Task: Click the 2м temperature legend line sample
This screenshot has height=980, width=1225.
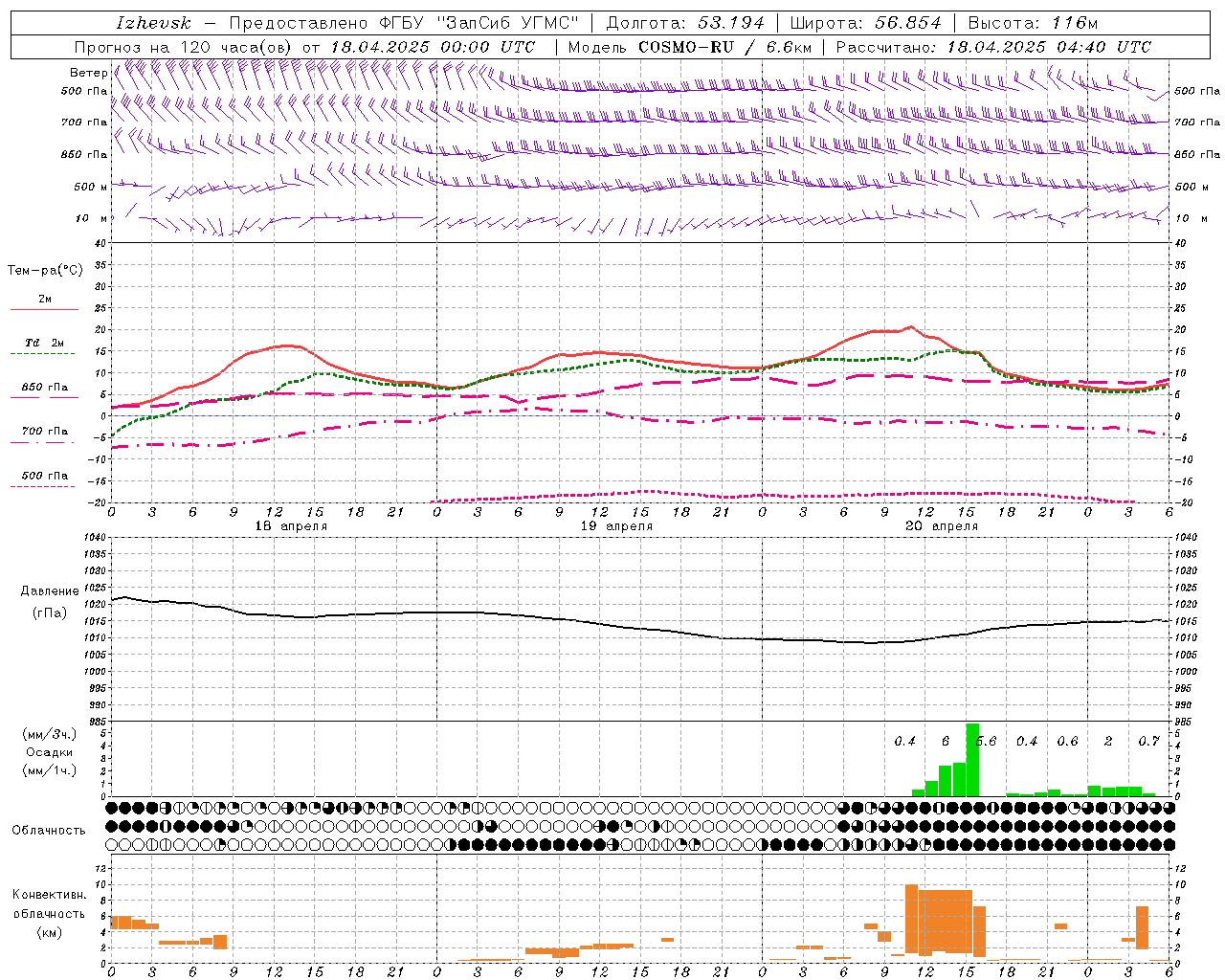Action: pos(44,309)
